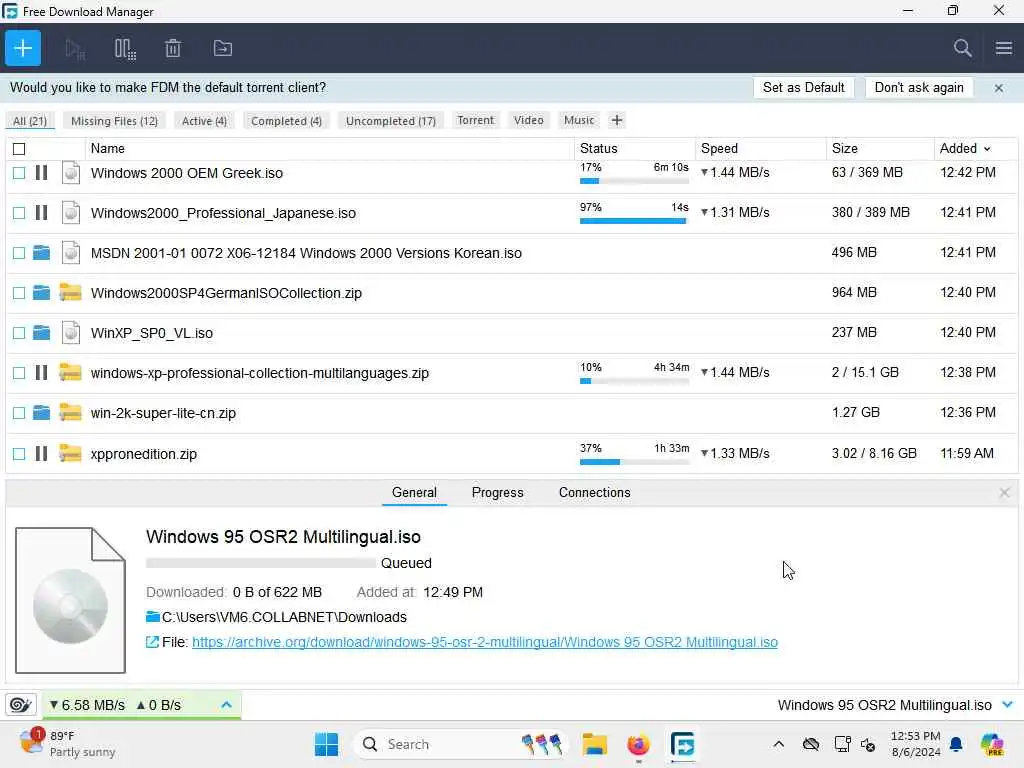Select the All (21) filter tab
1024x768 pixels.
pos(30,121)
